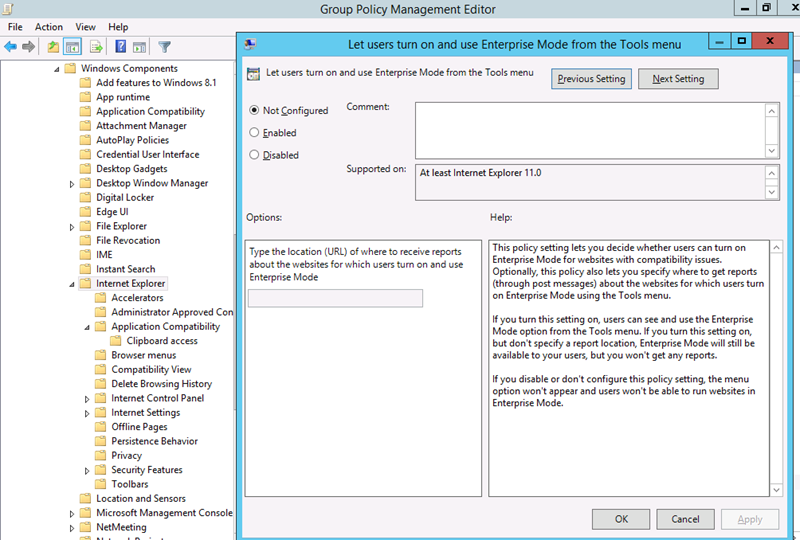800x540 pixels.
Task: Expand the Desktop Window Manager tree node
Action: click(x=72, y=184)
